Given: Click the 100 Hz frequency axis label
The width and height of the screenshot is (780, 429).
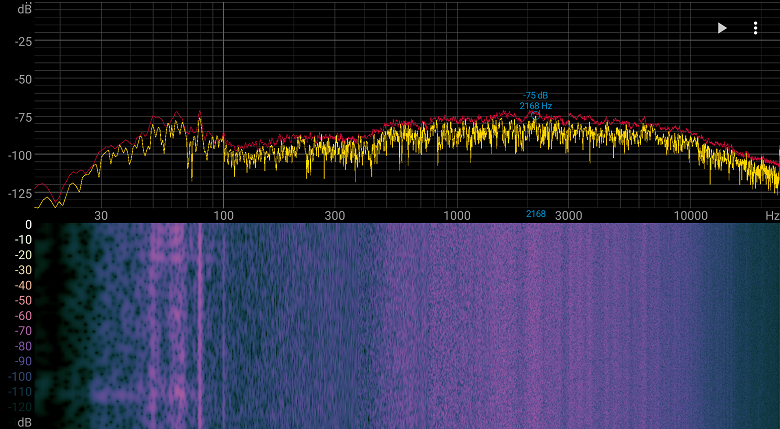Looking at the screenshot, I should click(x=223, y=215).
